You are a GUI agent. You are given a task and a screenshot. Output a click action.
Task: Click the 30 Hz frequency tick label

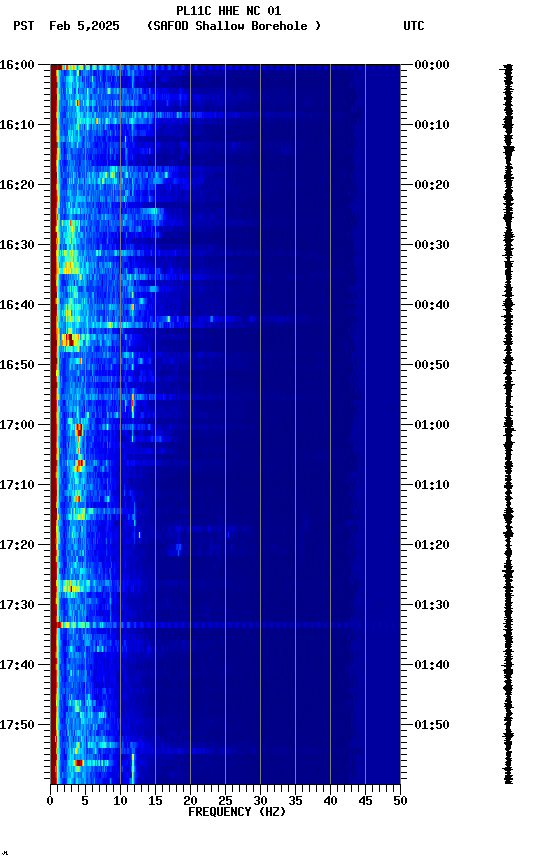point(260,802)
